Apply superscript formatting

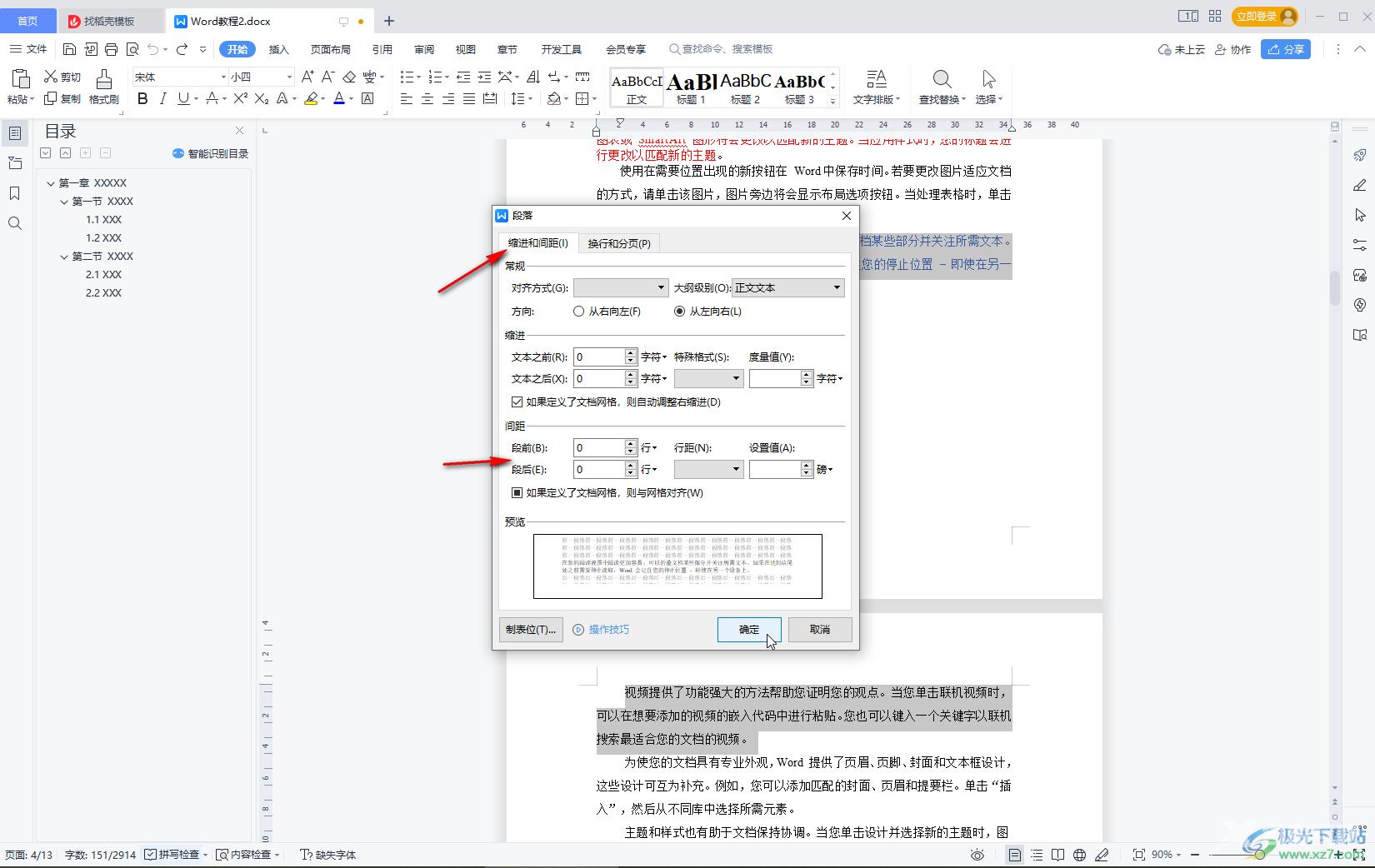point(241,99)
